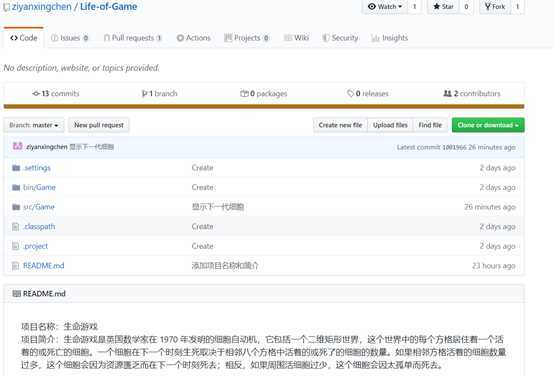Click 'No description, website, or topics provided.' text
The image size is (554, 376).
81,67
